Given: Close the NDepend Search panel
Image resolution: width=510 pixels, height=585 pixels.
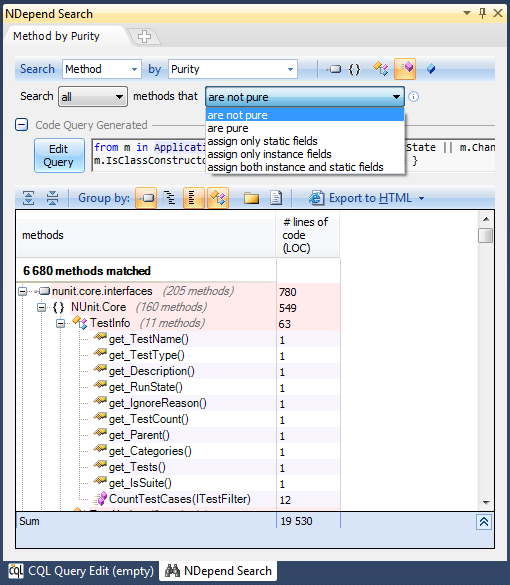Looking at the screenshot, I should coord(498,13).
